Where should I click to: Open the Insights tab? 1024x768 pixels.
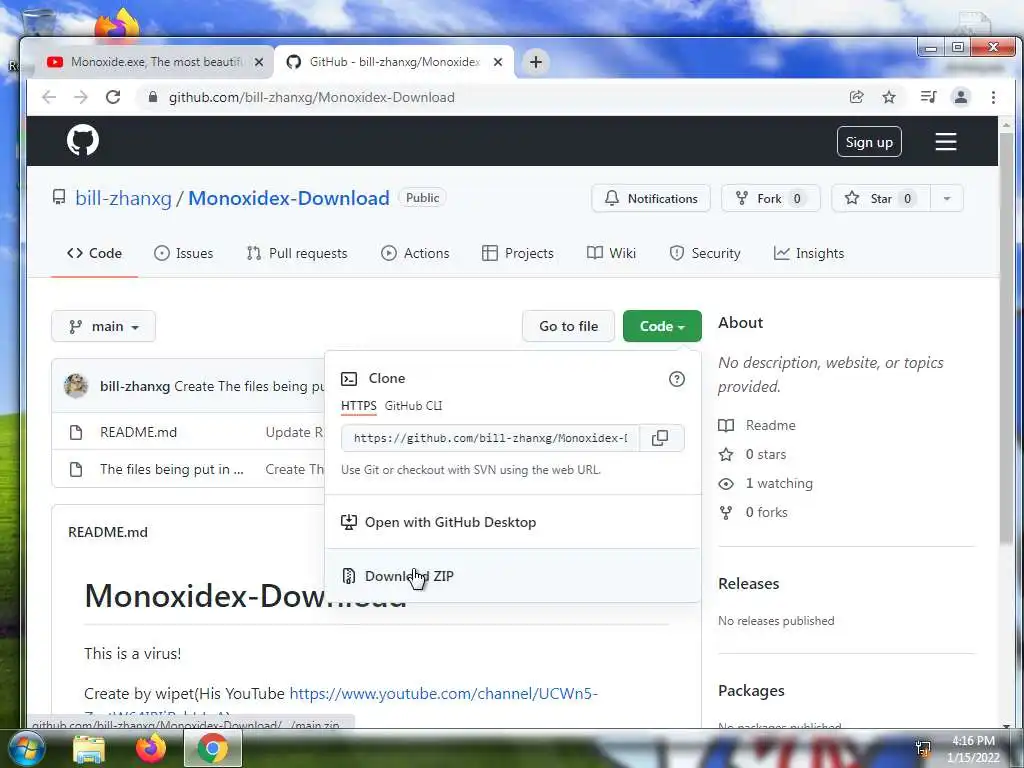(809, 253)
